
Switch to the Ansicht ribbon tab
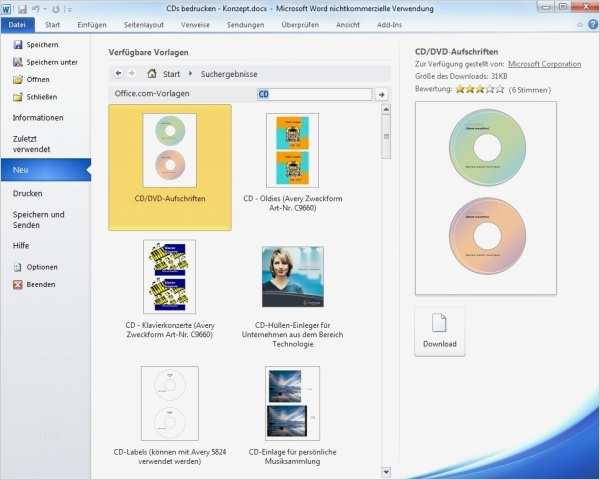click(348, 25)
